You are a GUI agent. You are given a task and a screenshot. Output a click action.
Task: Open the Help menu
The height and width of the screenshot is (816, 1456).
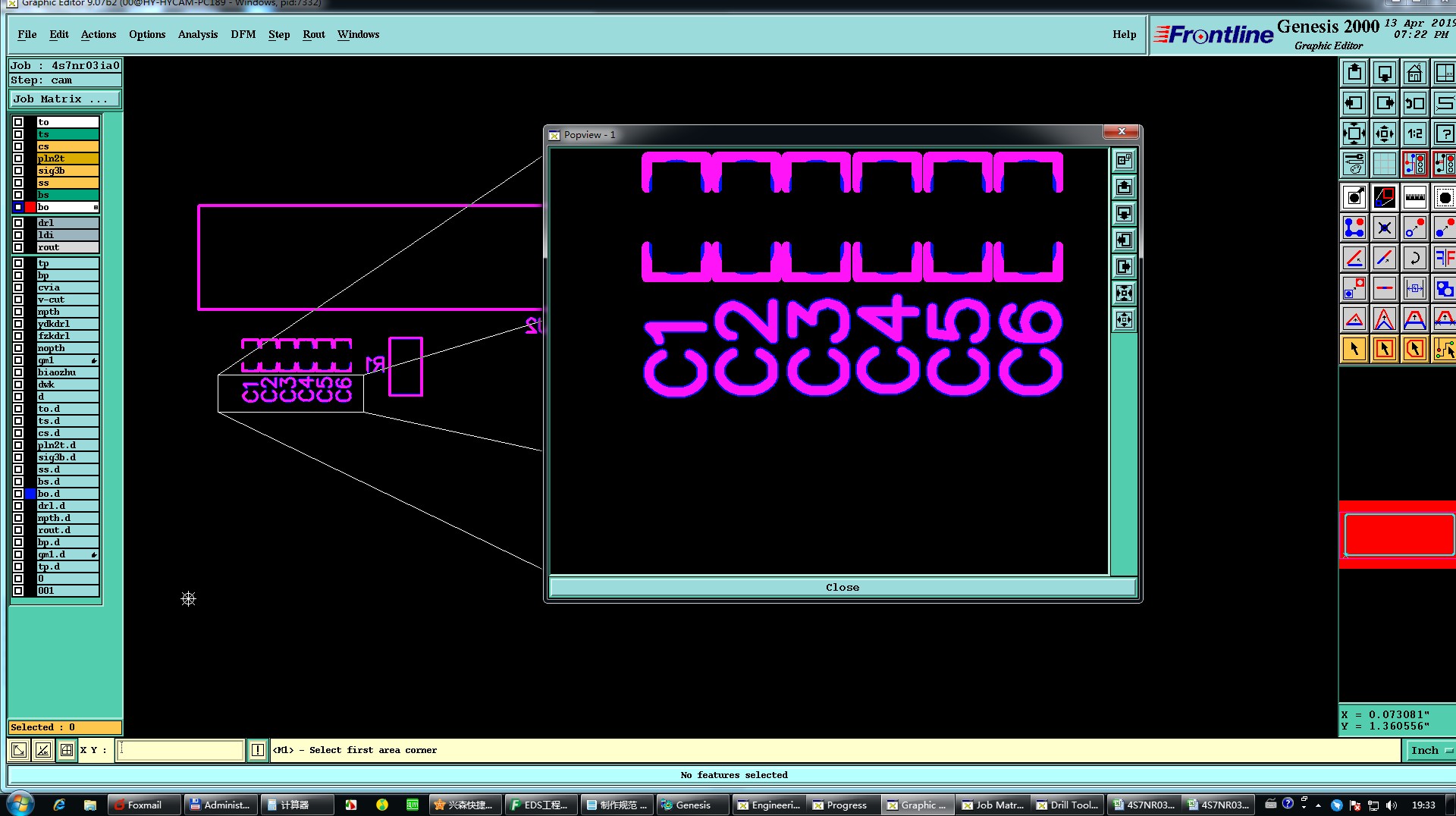1125,34
